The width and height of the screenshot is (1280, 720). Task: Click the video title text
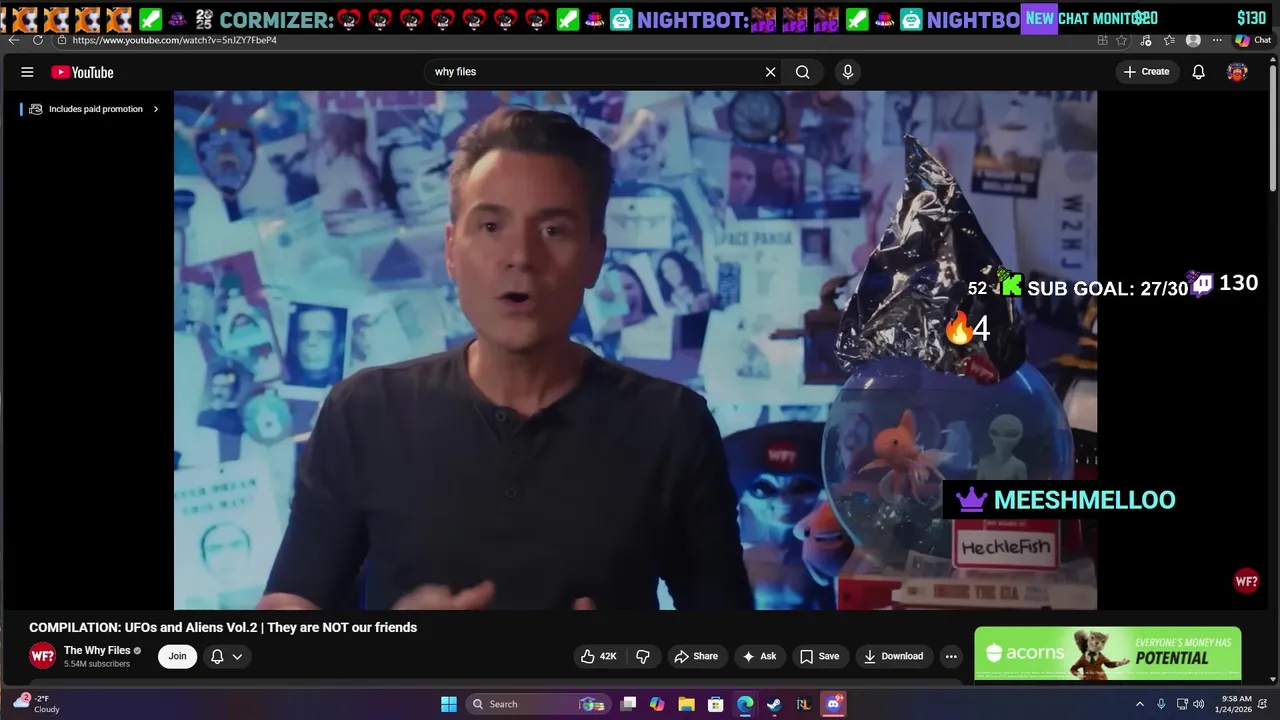click(x=223, y=628)
